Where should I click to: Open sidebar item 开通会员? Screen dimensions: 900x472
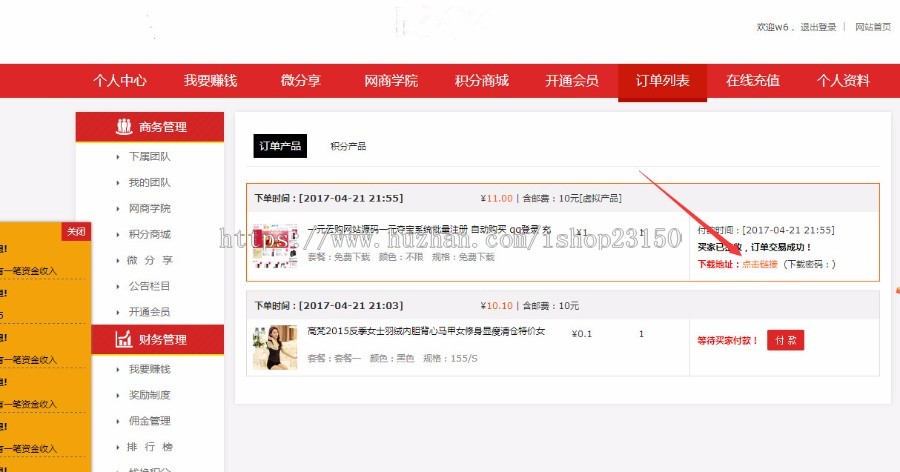tap(149, 311)
